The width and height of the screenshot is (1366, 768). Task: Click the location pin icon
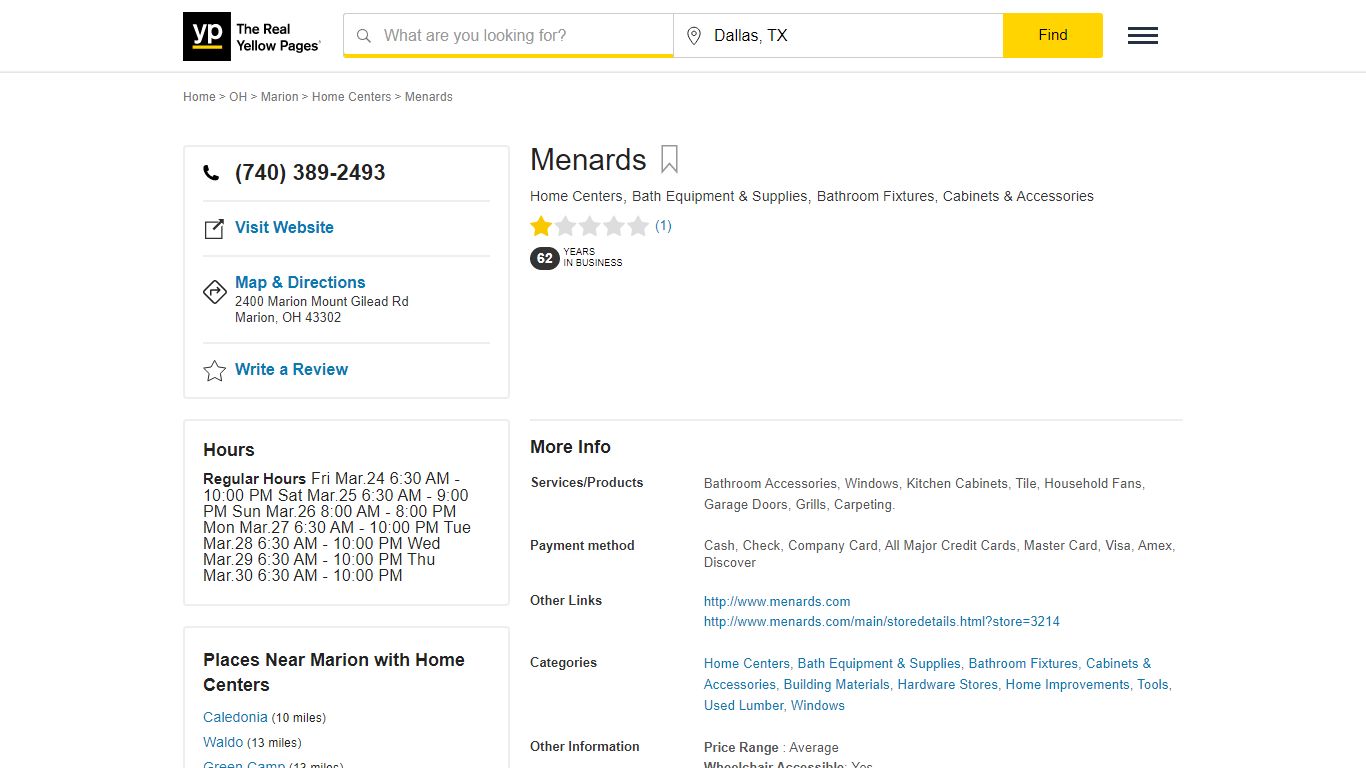click(x=694, y=36)
